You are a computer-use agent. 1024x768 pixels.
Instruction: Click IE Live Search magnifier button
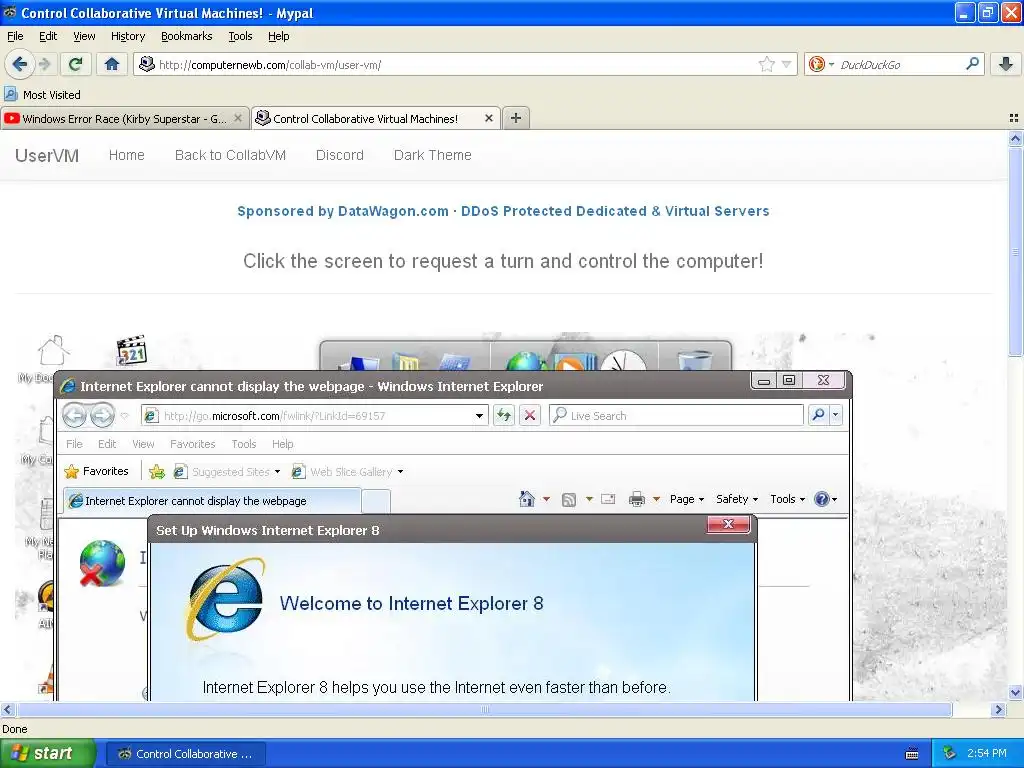click(x=818, y=415)
